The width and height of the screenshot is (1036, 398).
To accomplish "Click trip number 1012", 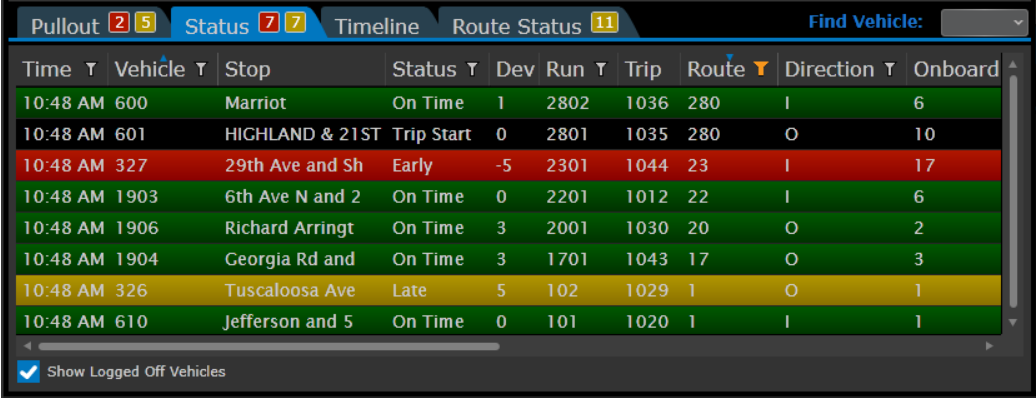I will pos(647,196).
